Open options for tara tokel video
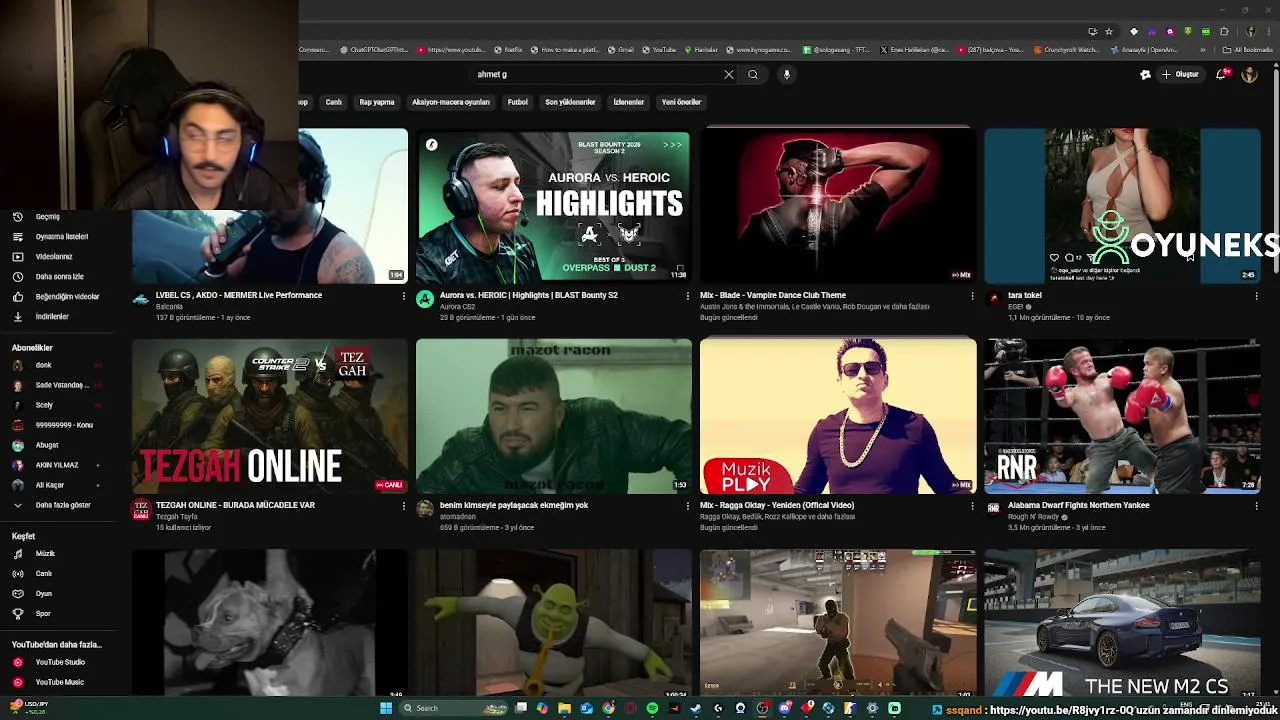Image resolution: width=1280 pixels, height=720 pixels. 1256,296
